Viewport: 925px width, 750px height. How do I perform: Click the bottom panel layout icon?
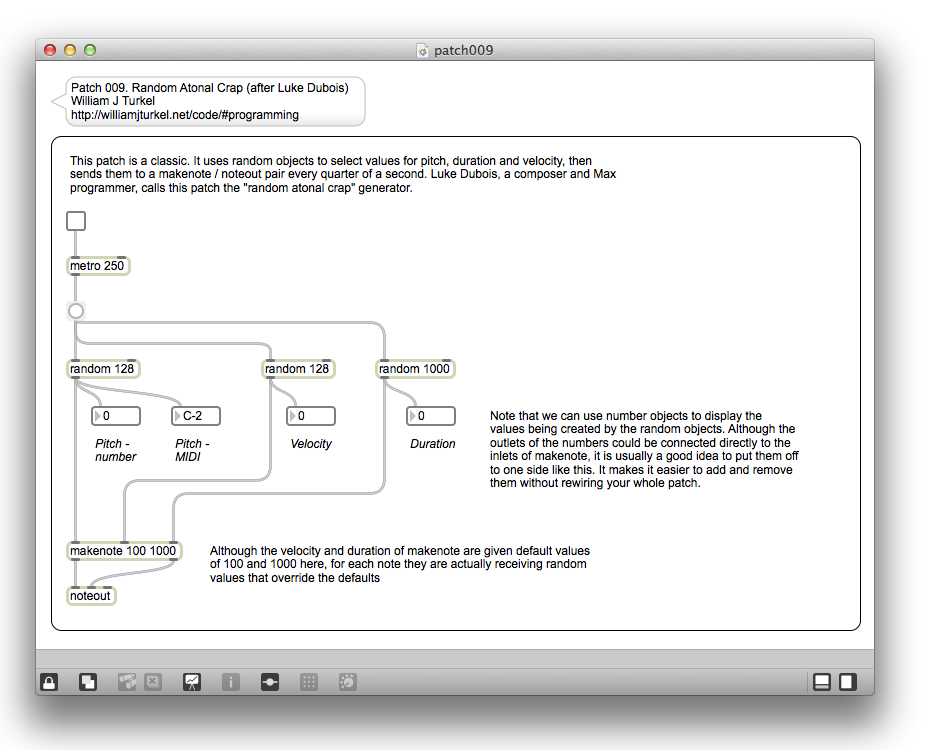822,682
